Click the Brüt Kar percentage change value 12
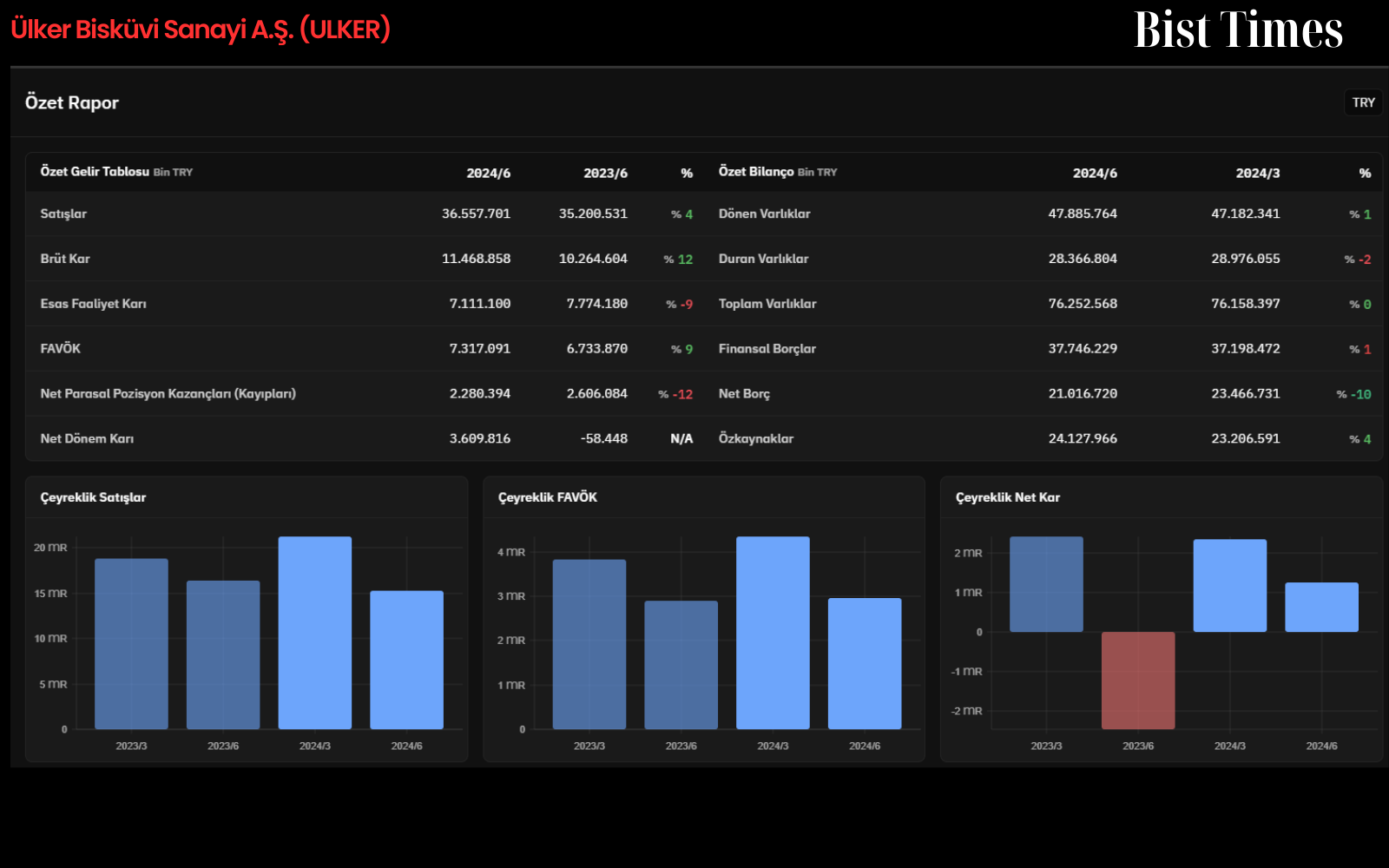 [x=685, y=259]
